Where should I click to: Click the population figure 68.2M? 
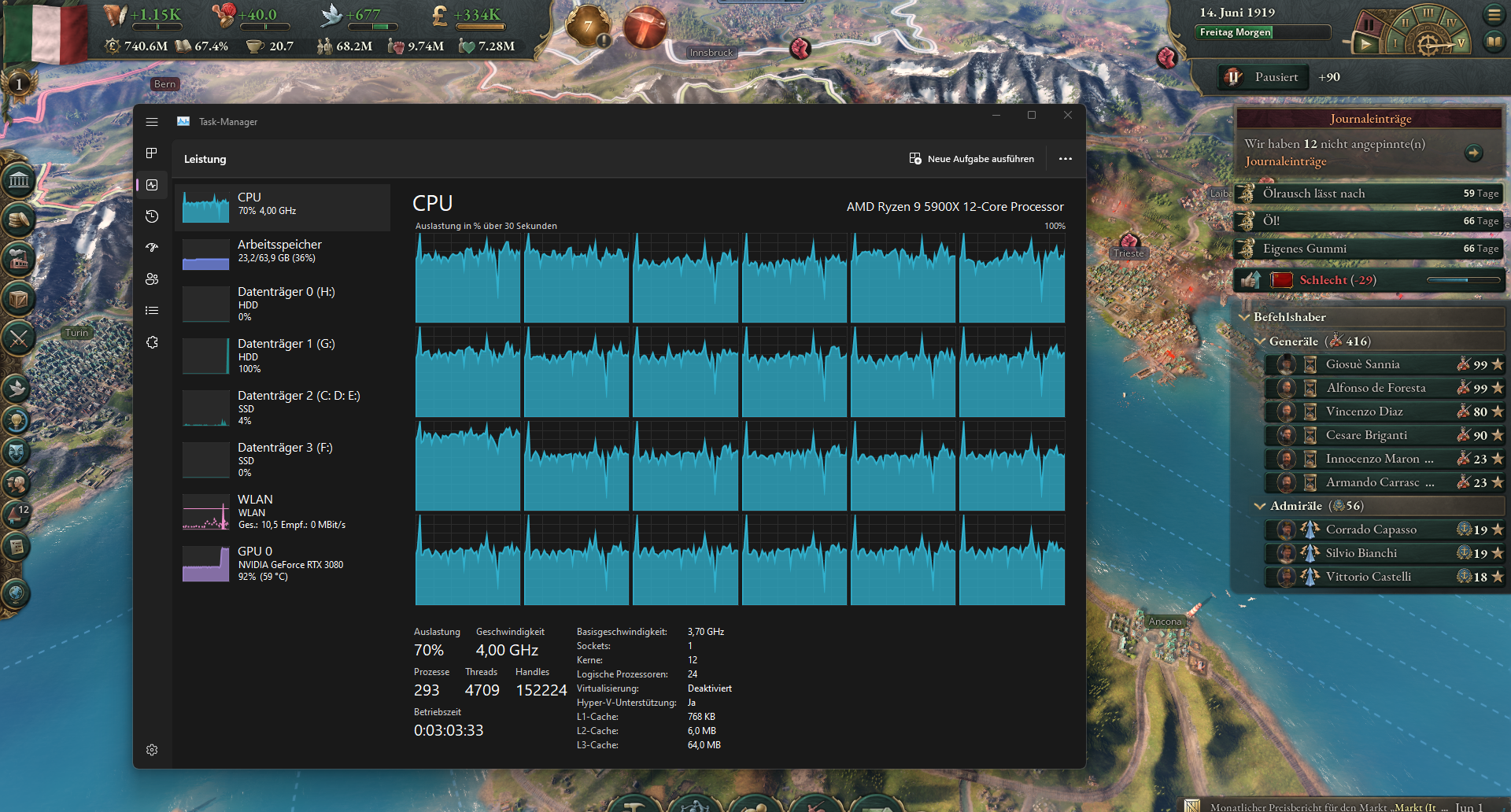(x=354, y=46)
